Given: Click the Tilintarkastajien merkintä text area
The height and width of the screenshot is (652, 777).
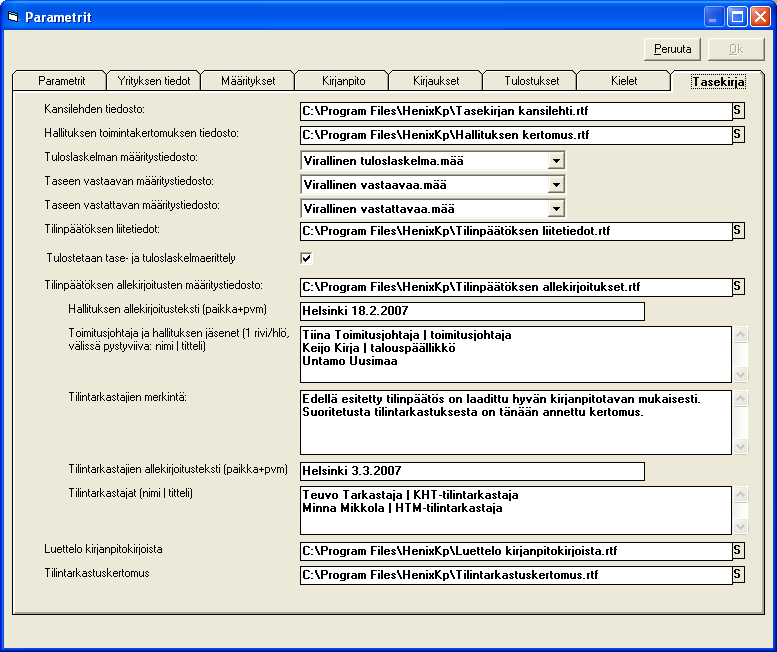Looking at the screenshot, I should [x=516, y=423].
